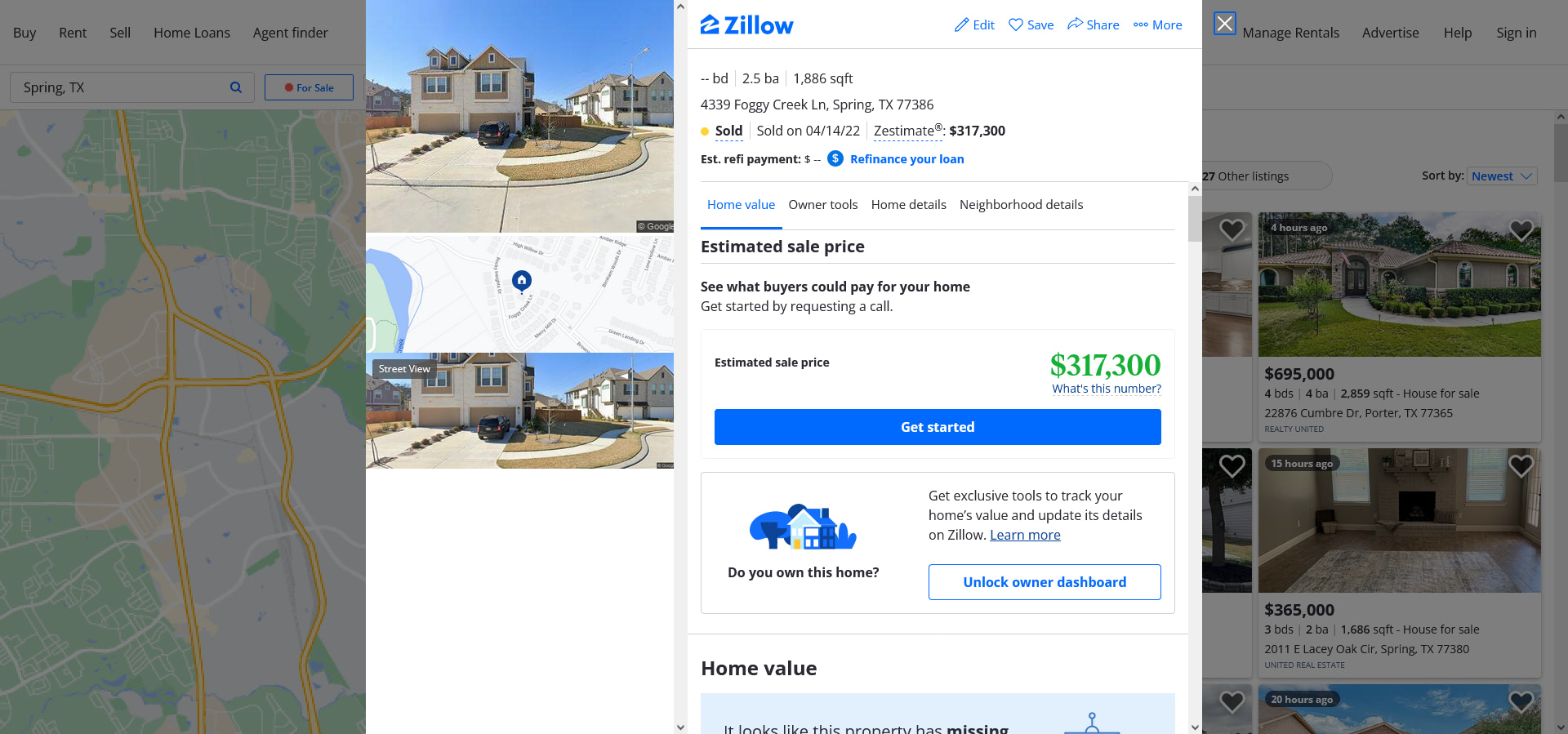Click the search magnifier icon

tap(236, 87)
